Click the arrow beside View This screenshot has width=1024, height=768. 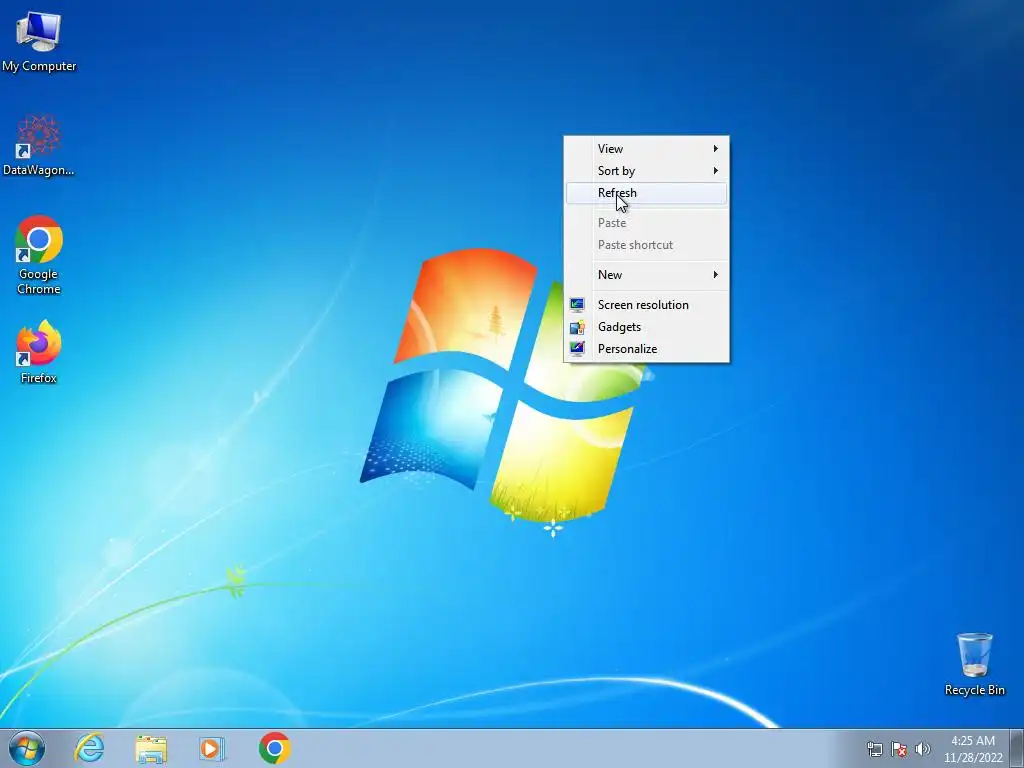point(716,149)
